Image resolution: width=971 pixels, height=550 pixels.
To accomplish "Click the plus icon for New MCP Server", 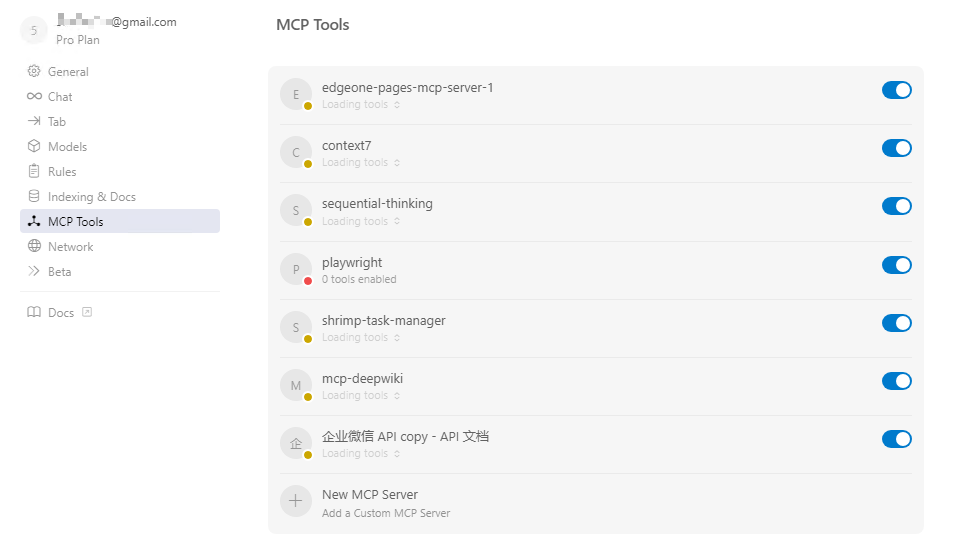I will (296, 502).
